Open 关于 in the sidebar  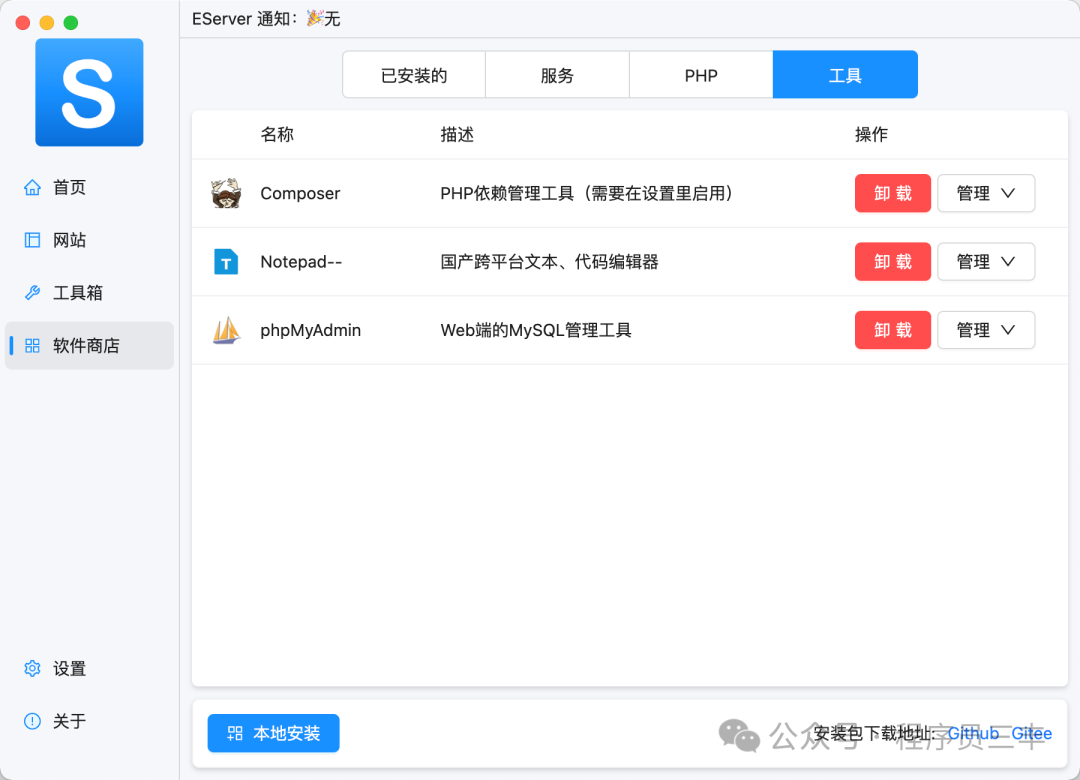89,721
